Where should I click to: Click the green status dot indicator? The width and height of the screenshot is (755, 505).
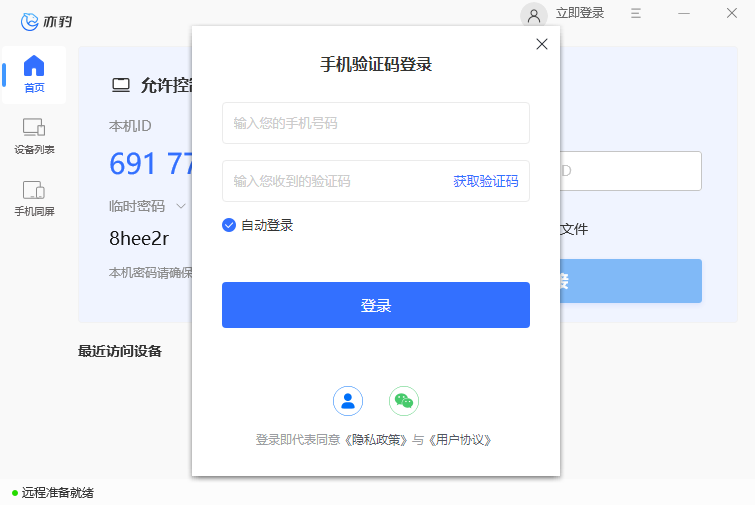click(x=15, y=493)
